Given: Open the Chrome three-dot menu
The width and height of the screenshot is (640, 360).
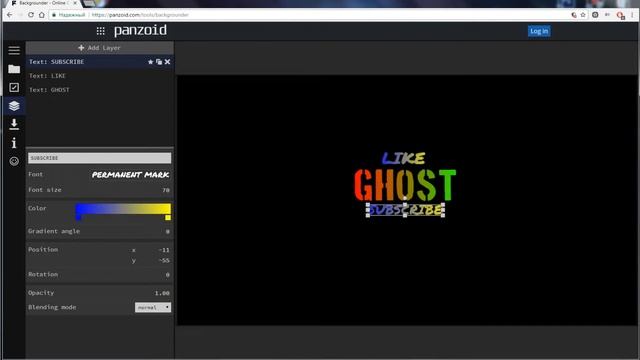Looking at the screenshot, I should click(632, 15).
